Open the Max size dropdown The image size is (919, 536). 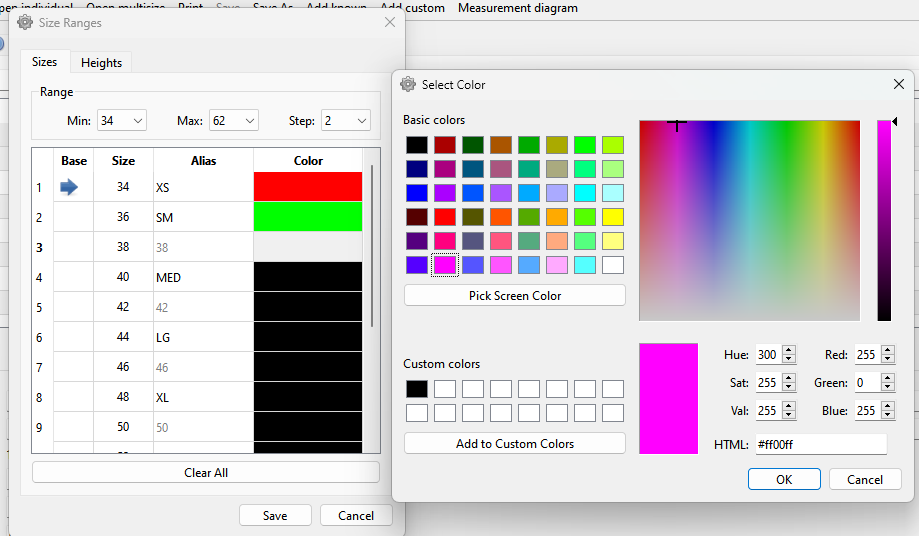pos(249,121)
